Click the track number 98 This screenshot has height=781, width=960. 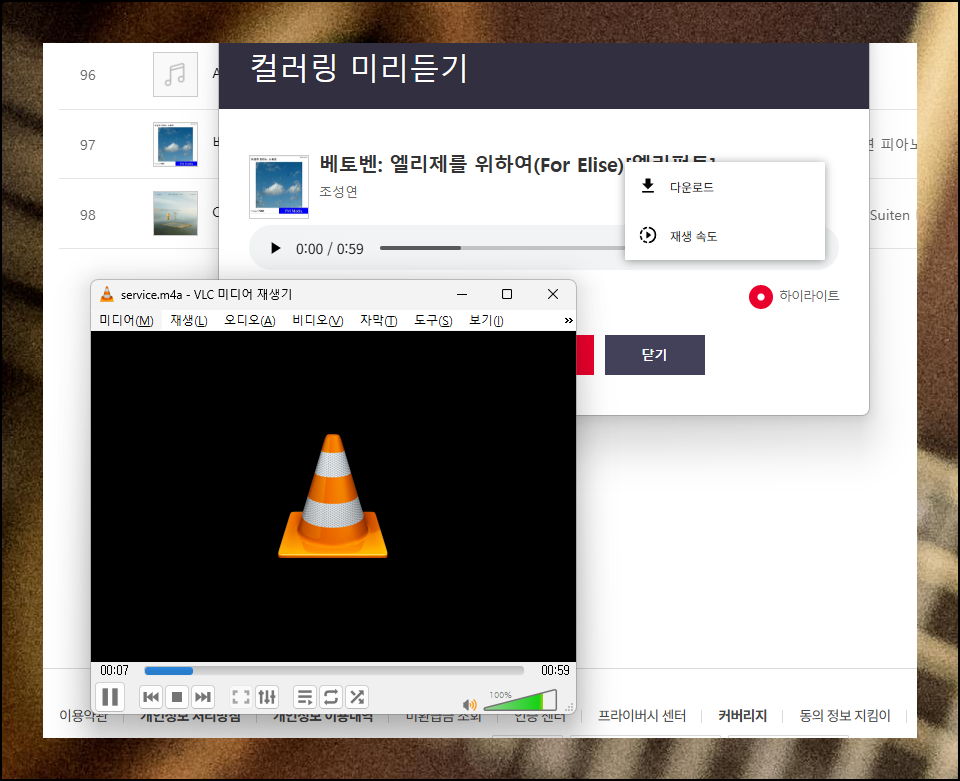pos(88,215)
